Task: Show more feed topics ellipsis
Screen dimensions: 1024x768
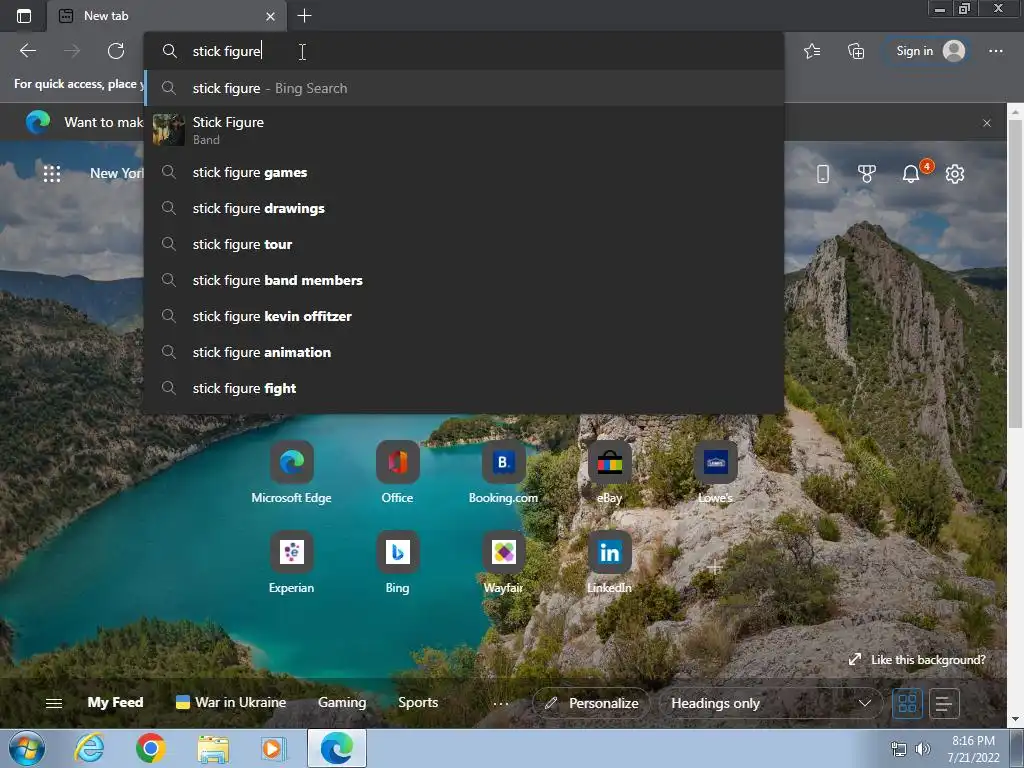Action: coord(501,704)
